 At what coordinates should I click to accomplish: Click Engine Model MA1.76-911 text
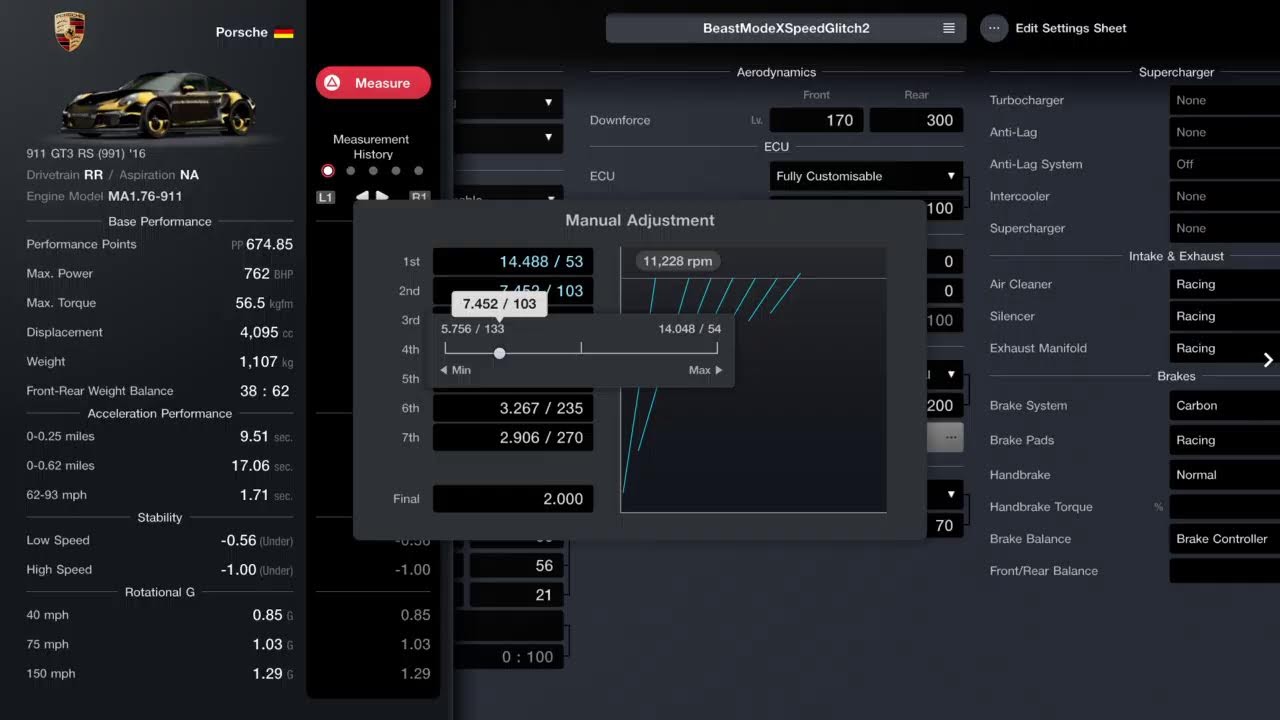pos(104,196)
